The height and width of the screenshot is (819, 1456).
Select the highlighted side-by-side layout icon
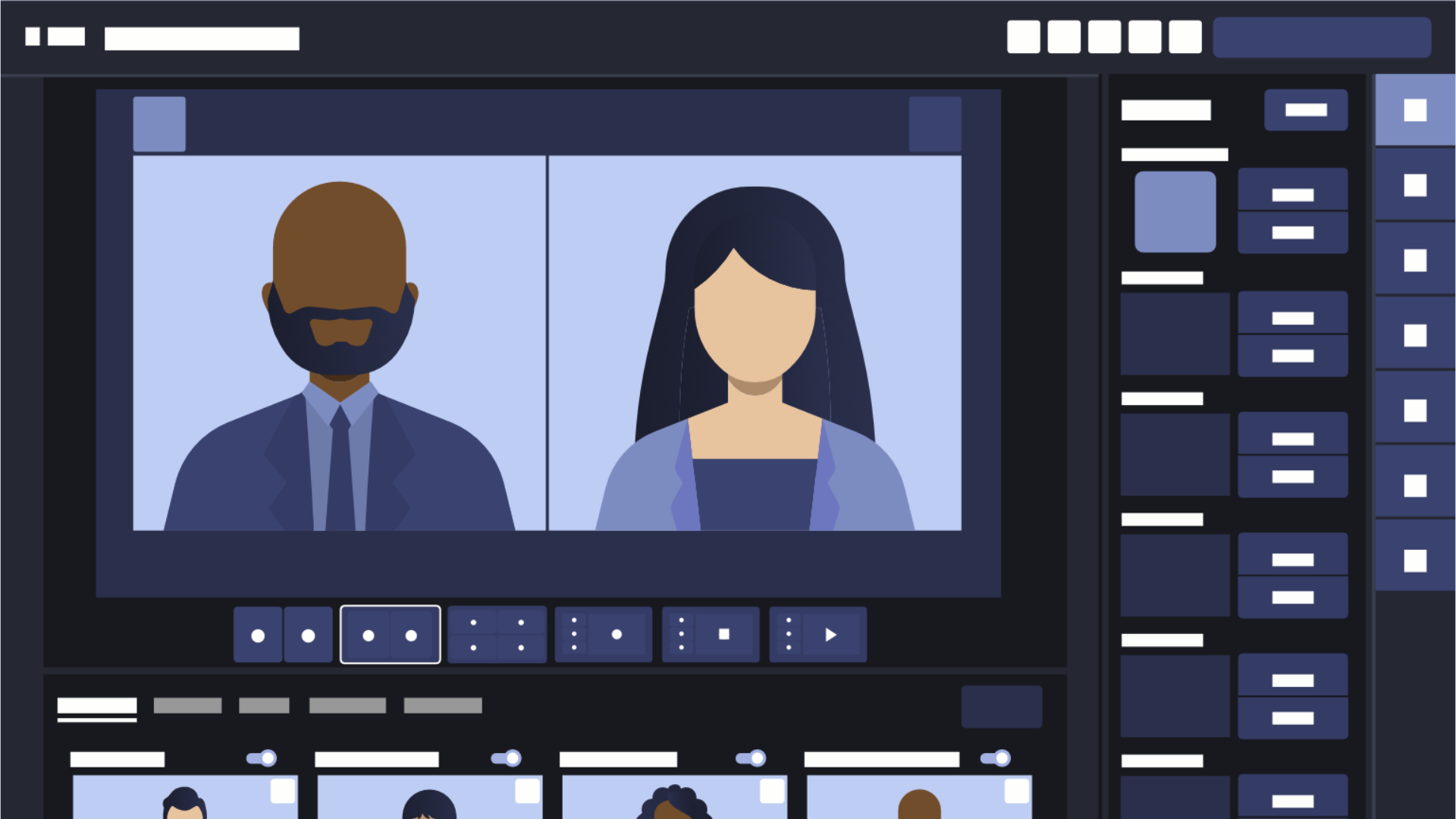(x=390, y=634)
